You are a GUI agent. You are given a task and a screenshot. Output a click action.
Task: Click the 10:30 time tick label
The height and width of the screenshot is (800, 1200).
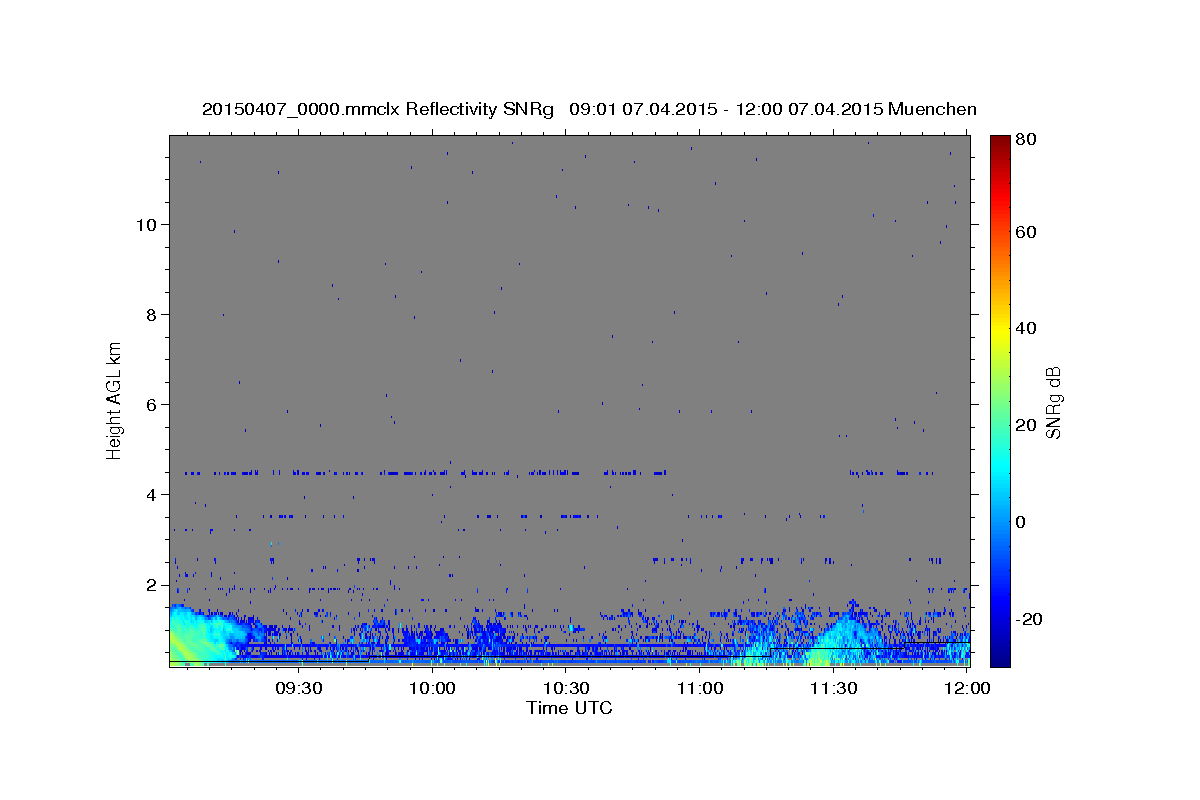pyautogui.click(x=566, y=688)
